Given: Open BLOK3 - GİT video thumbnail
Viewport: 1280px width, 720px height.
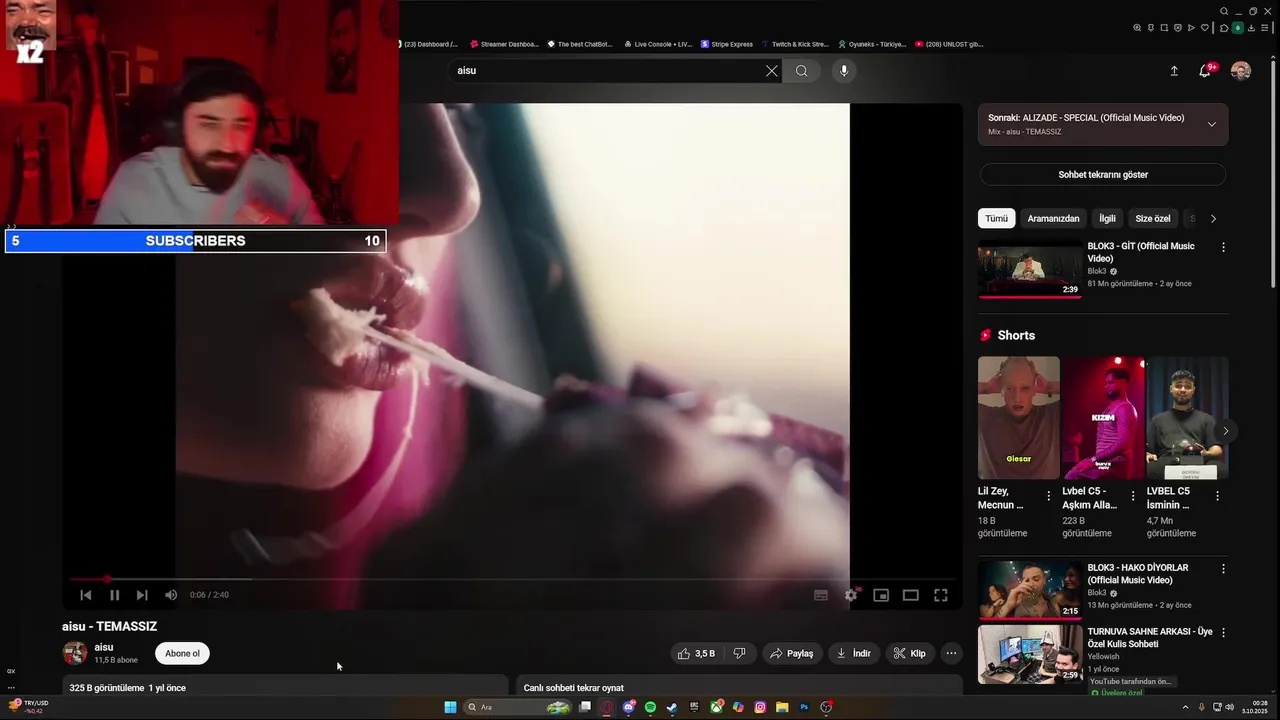Looking at the screenshot, I should click(1030, 270).
